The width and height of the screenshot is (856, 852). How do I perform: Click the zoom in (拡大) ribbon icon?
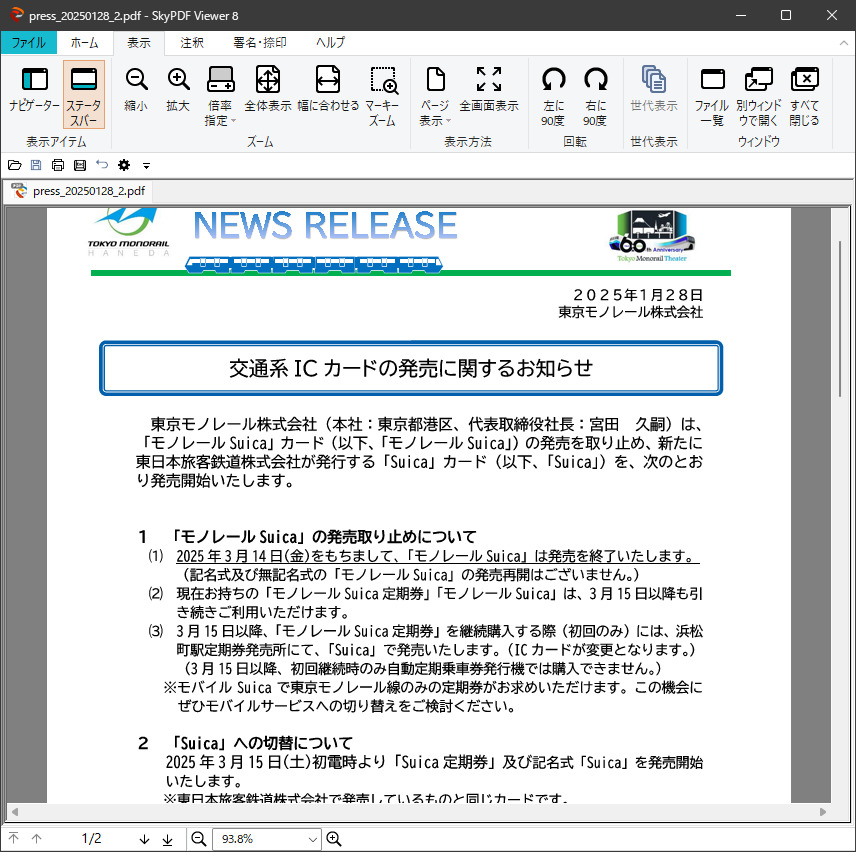[x=178, y=90]
